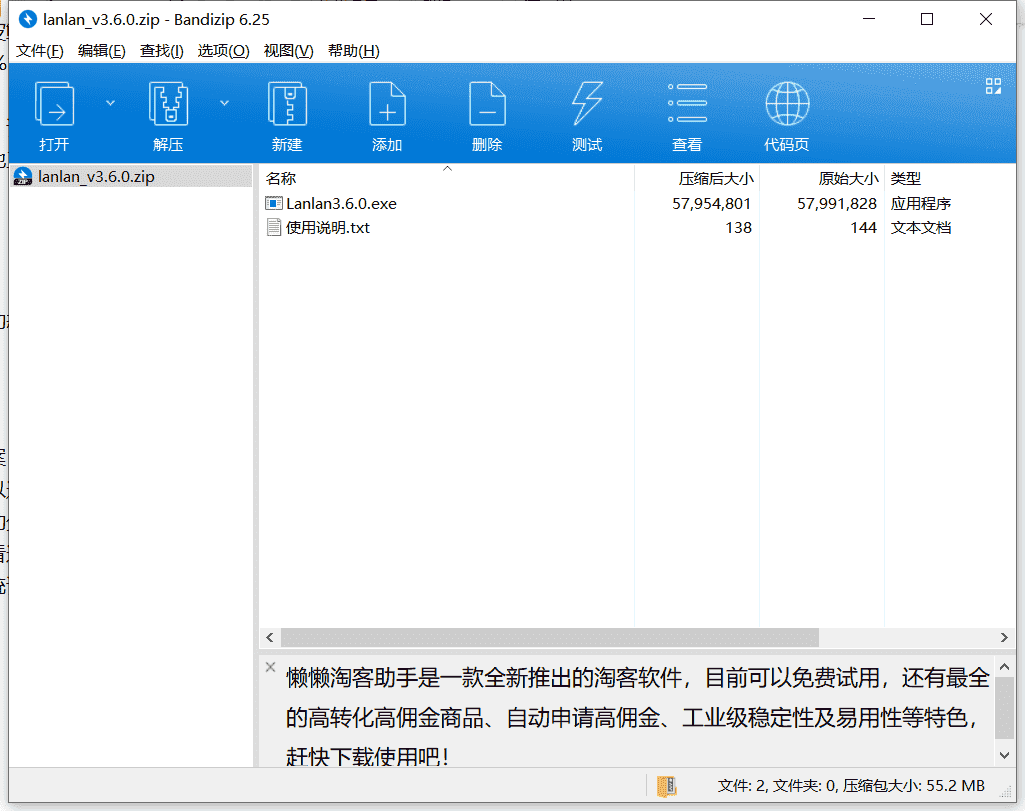Select the Lanlan3.6.0.exe file row
The width and height of the screenshot is (1025, 811).
[x=637, y=203]
